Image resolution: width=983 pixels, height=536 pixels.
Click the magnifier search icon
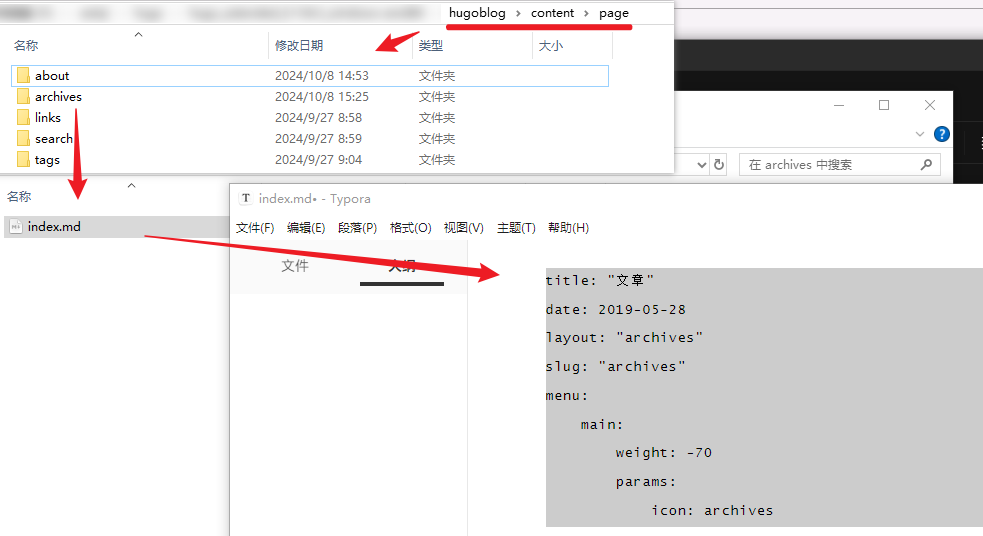926,165
